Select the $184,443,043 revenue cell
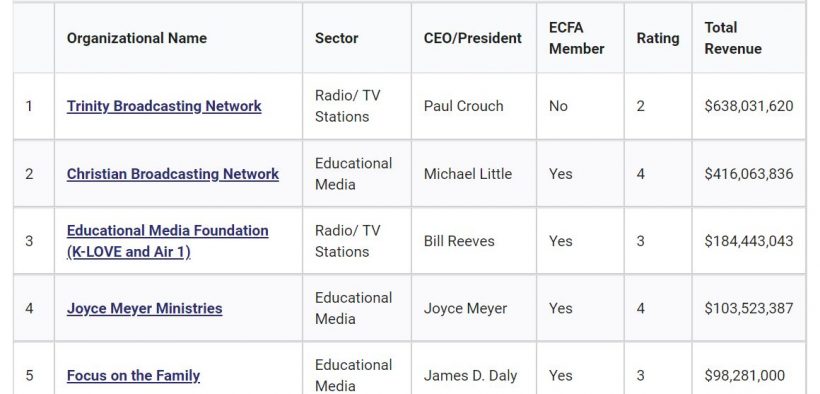Screen dimensions: 820x394 click(749, 241)
